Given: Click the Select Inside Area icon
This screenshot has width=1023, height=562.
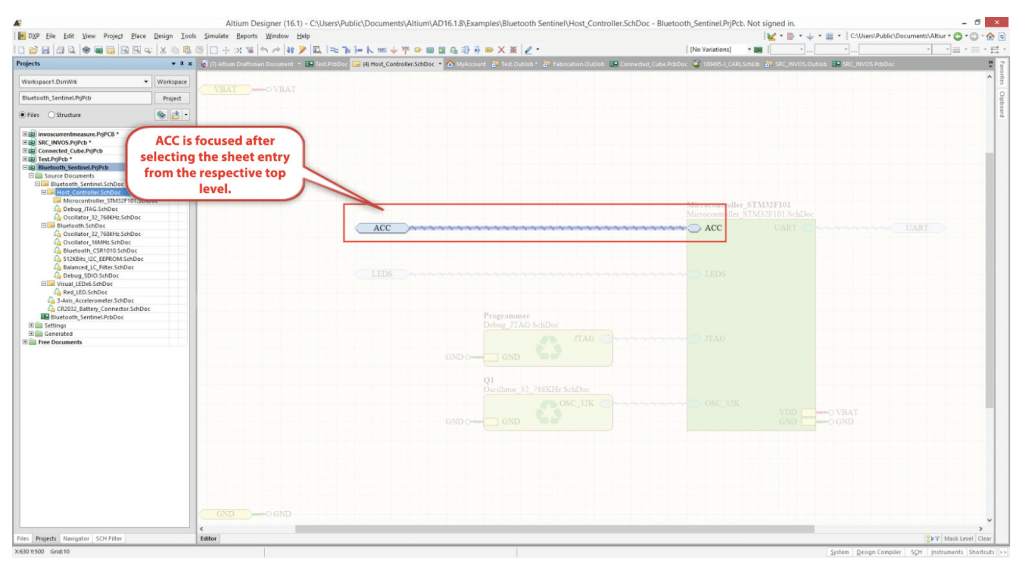Looking at the screenshot, I should 214,50.
